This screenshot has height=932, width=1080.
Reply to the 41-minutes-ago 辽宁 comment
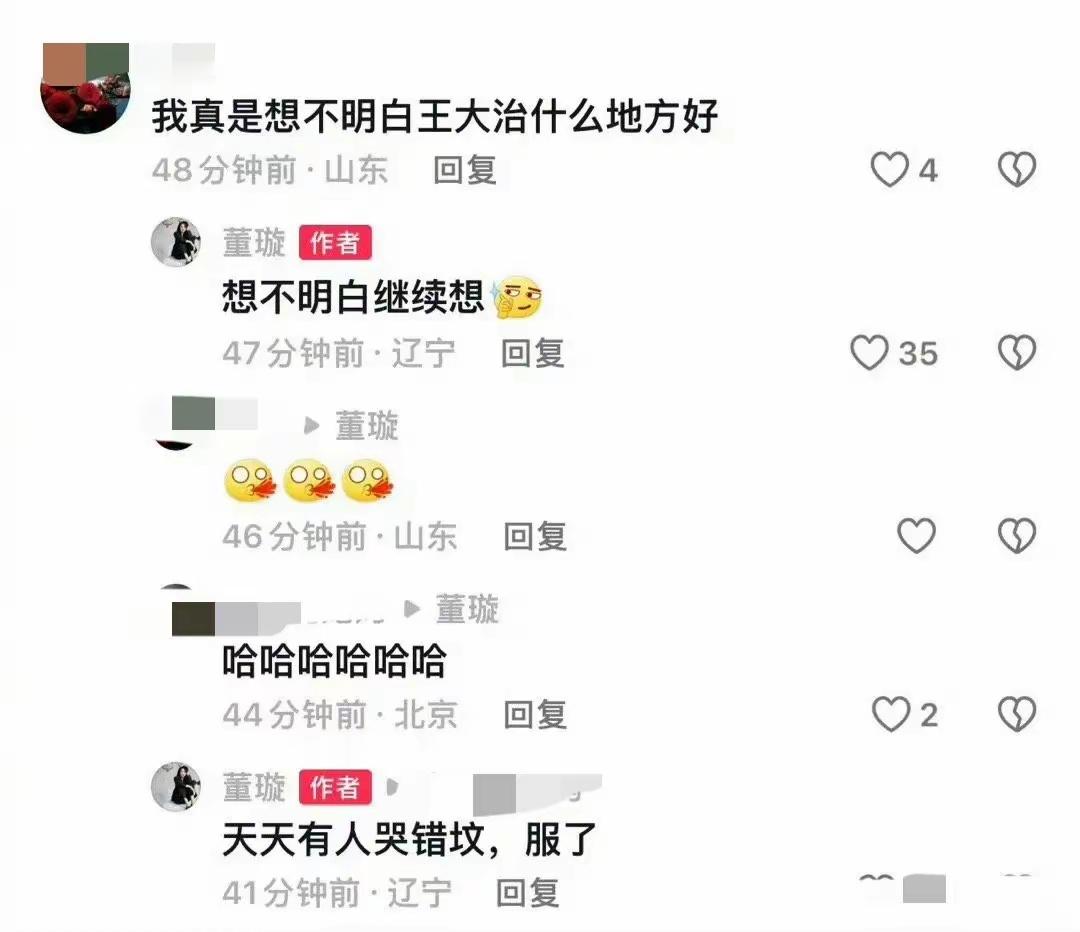[x=528, y=893]
